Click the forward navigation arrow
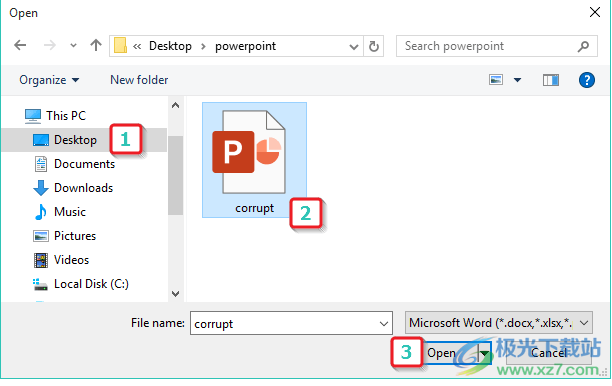 click(49, 46)
